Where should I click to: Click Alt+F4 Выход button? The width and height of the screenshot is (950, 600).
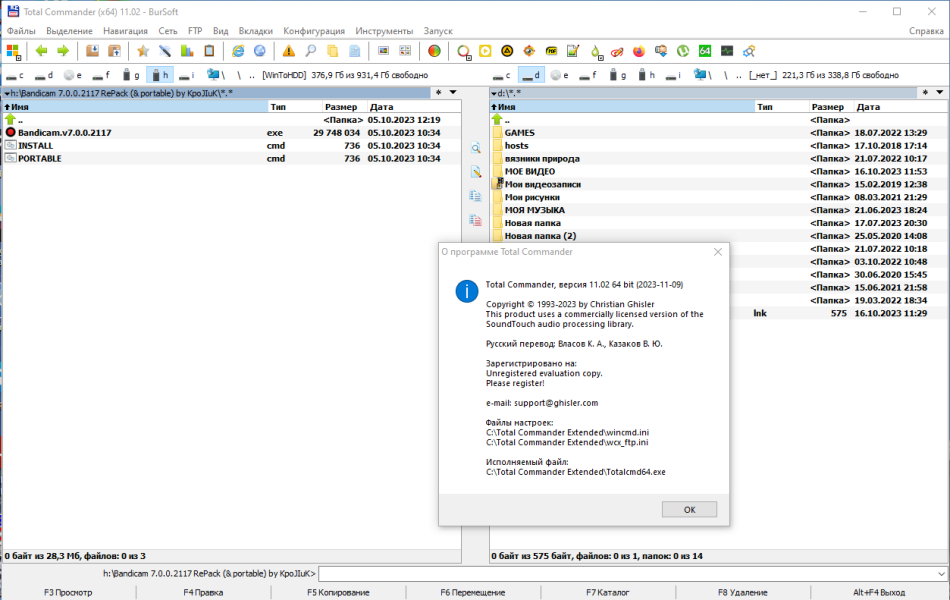click(x=879, y=593)
